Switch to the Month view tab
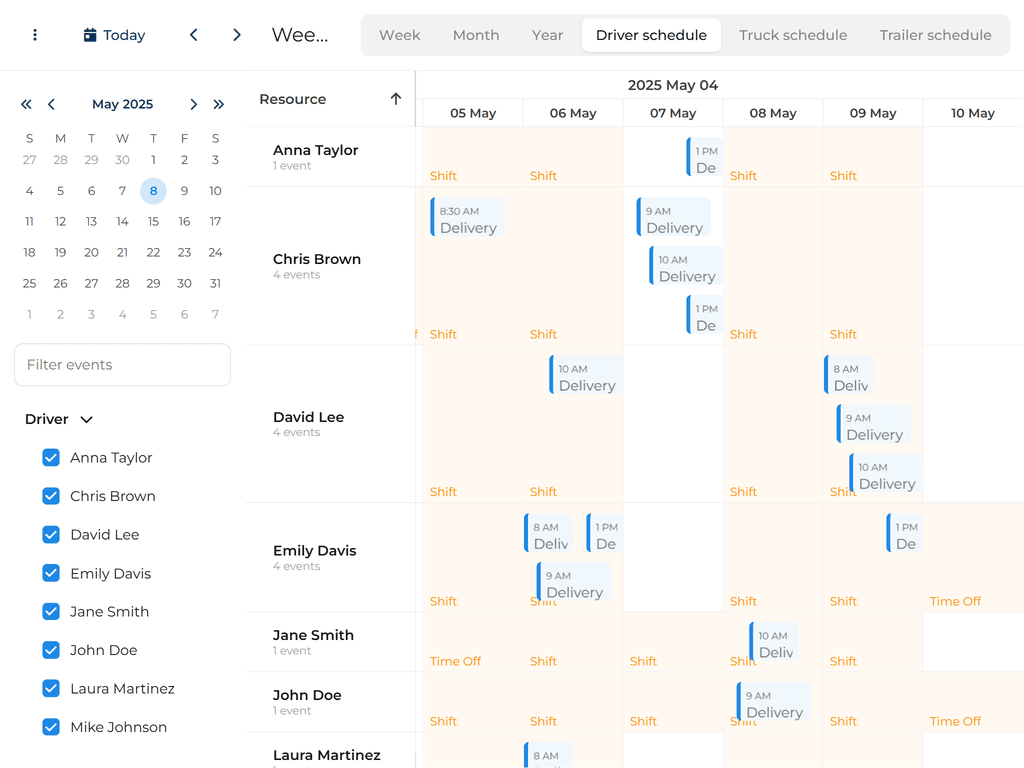 [x=475, y=34]
